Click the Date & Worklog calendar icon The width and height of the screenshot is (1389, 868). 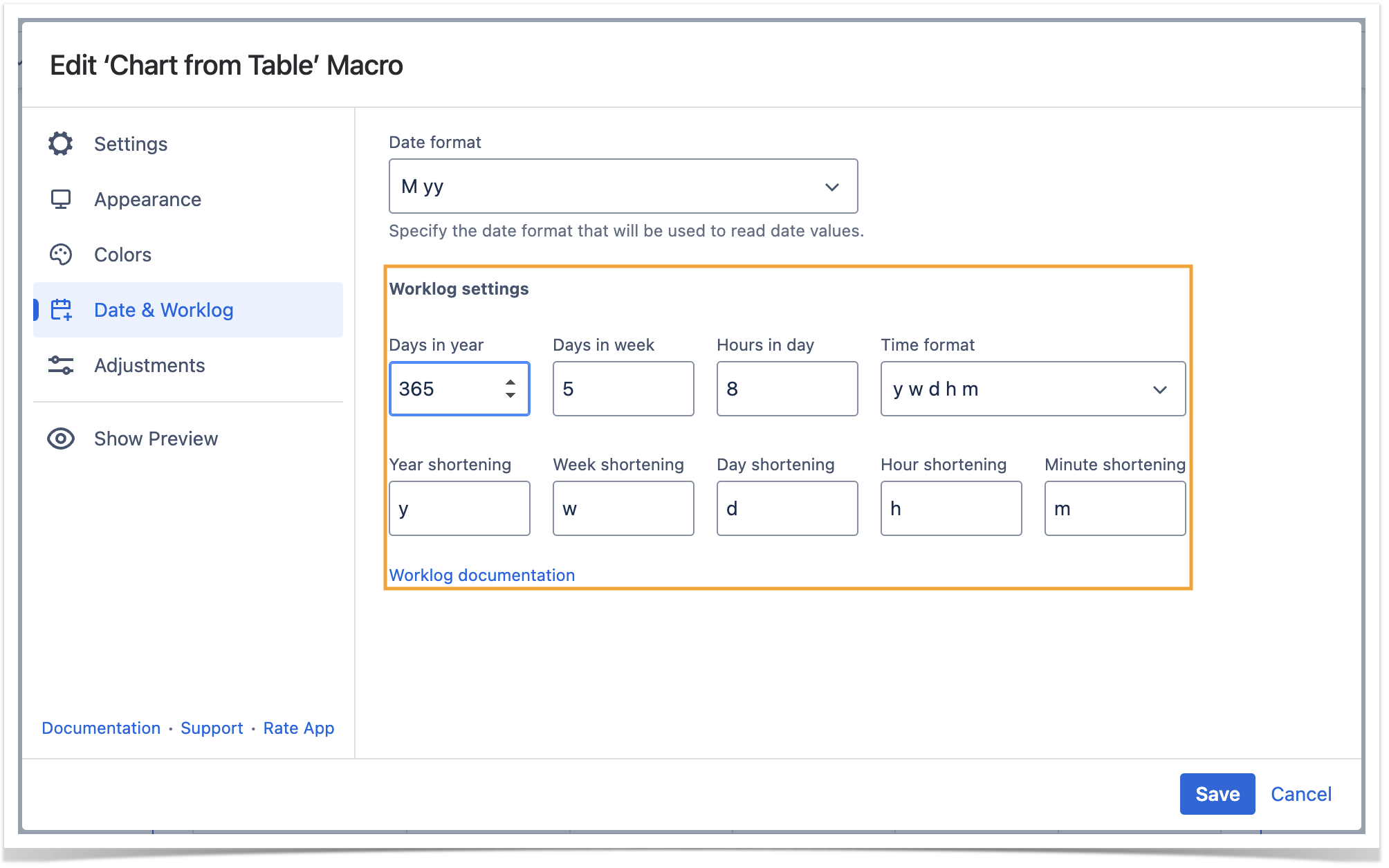(61, 310)
